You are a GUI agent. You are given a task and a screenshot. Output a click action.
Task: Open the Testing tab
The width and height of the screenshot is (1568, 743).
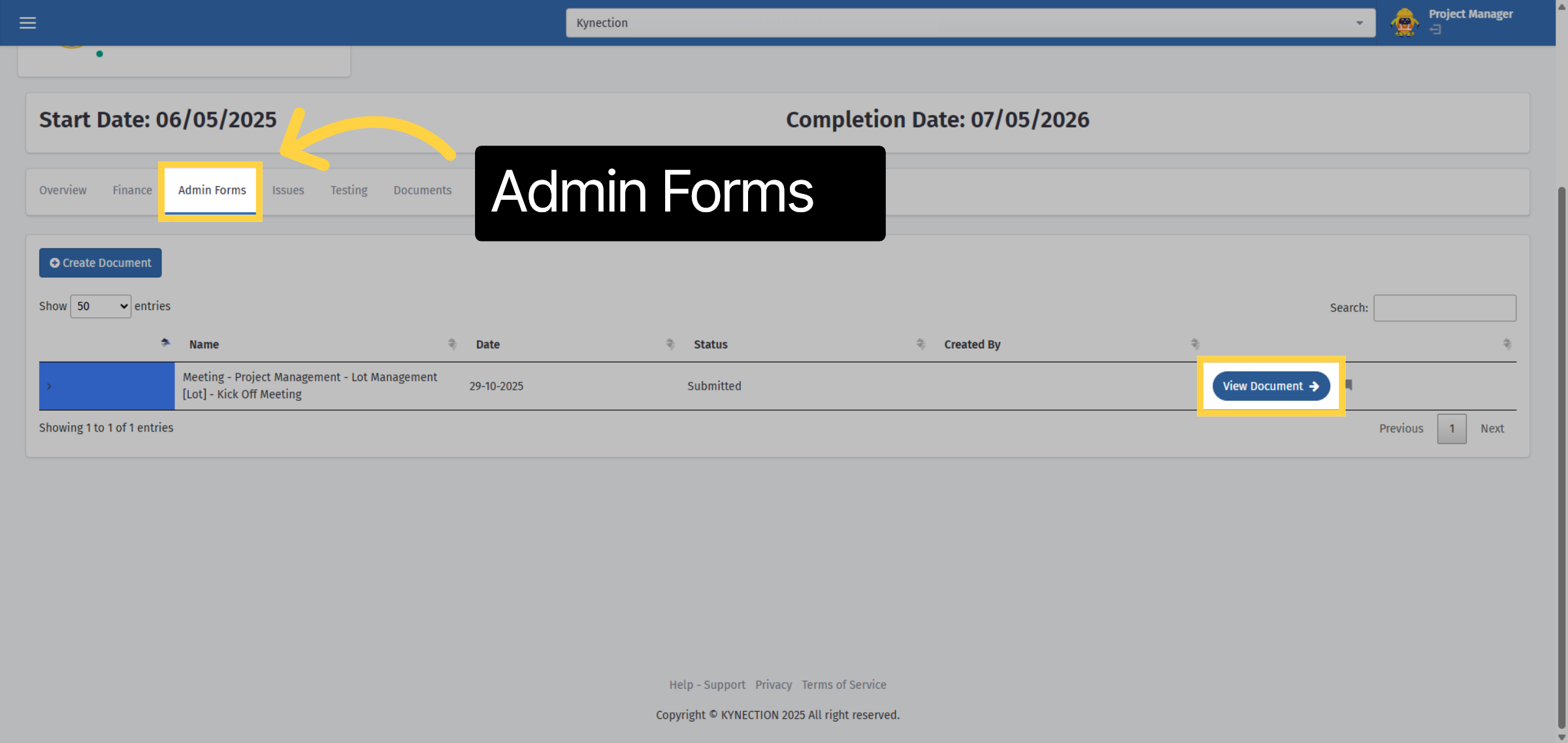pos(349,190)
